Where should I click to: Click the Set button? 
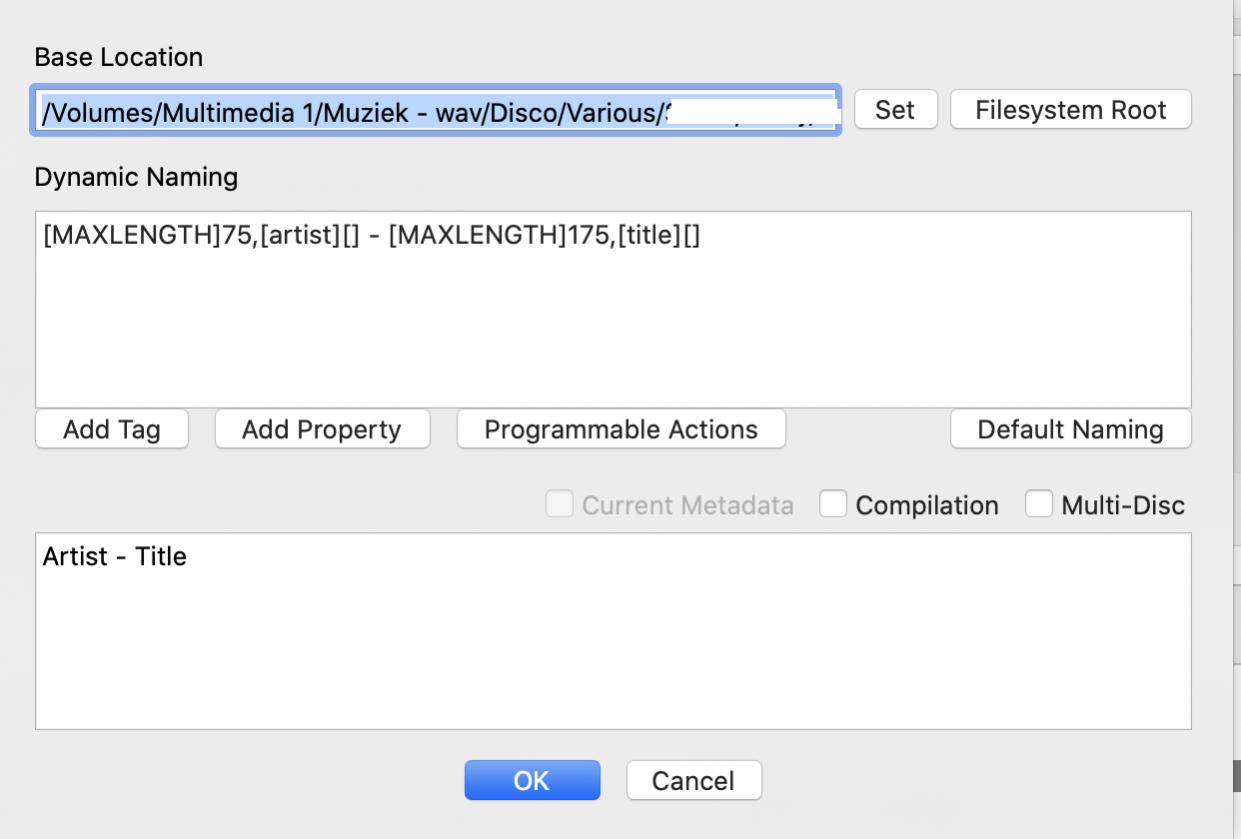[x=895, y=110]
